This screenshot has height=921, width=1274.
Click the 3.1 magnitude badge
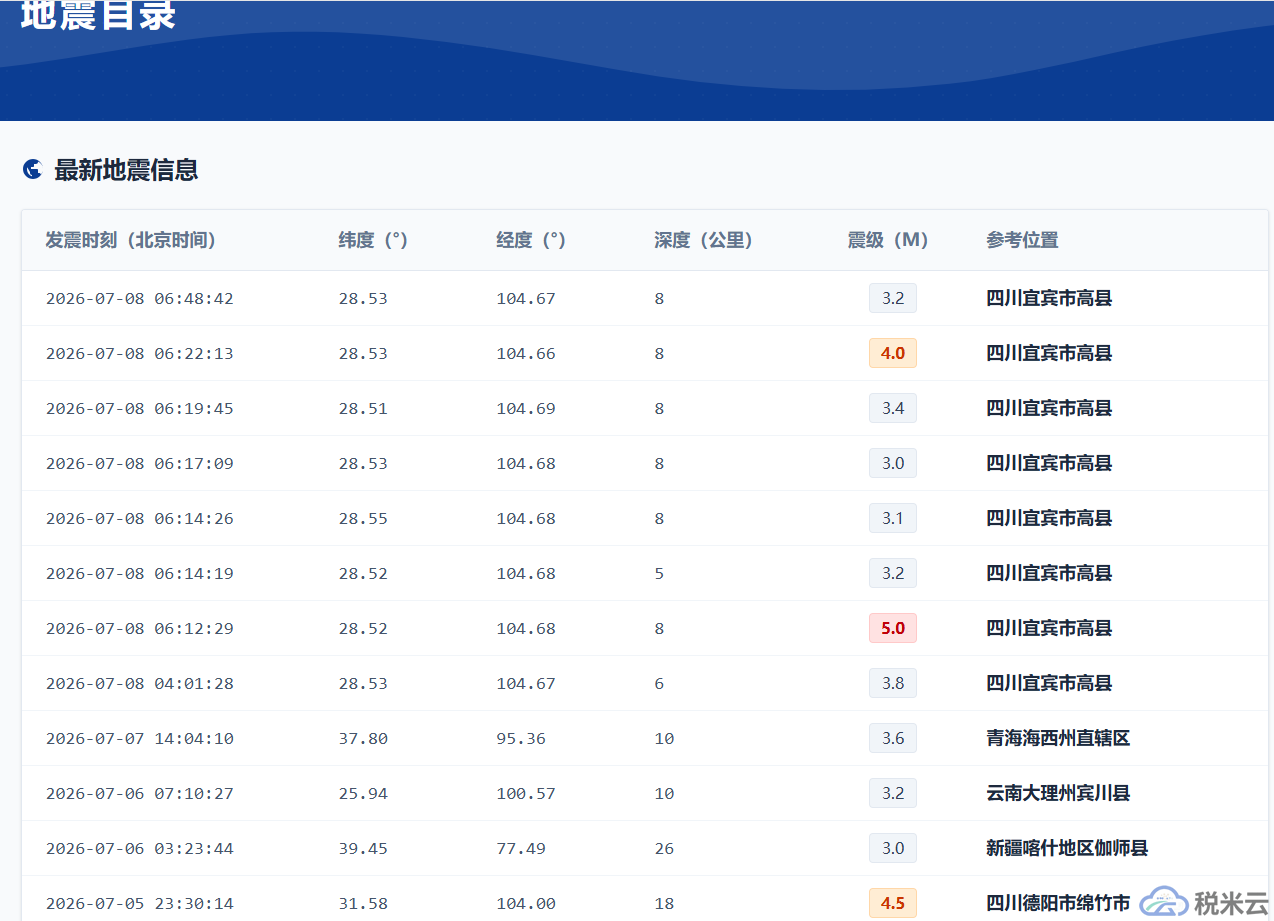point(893,518)
